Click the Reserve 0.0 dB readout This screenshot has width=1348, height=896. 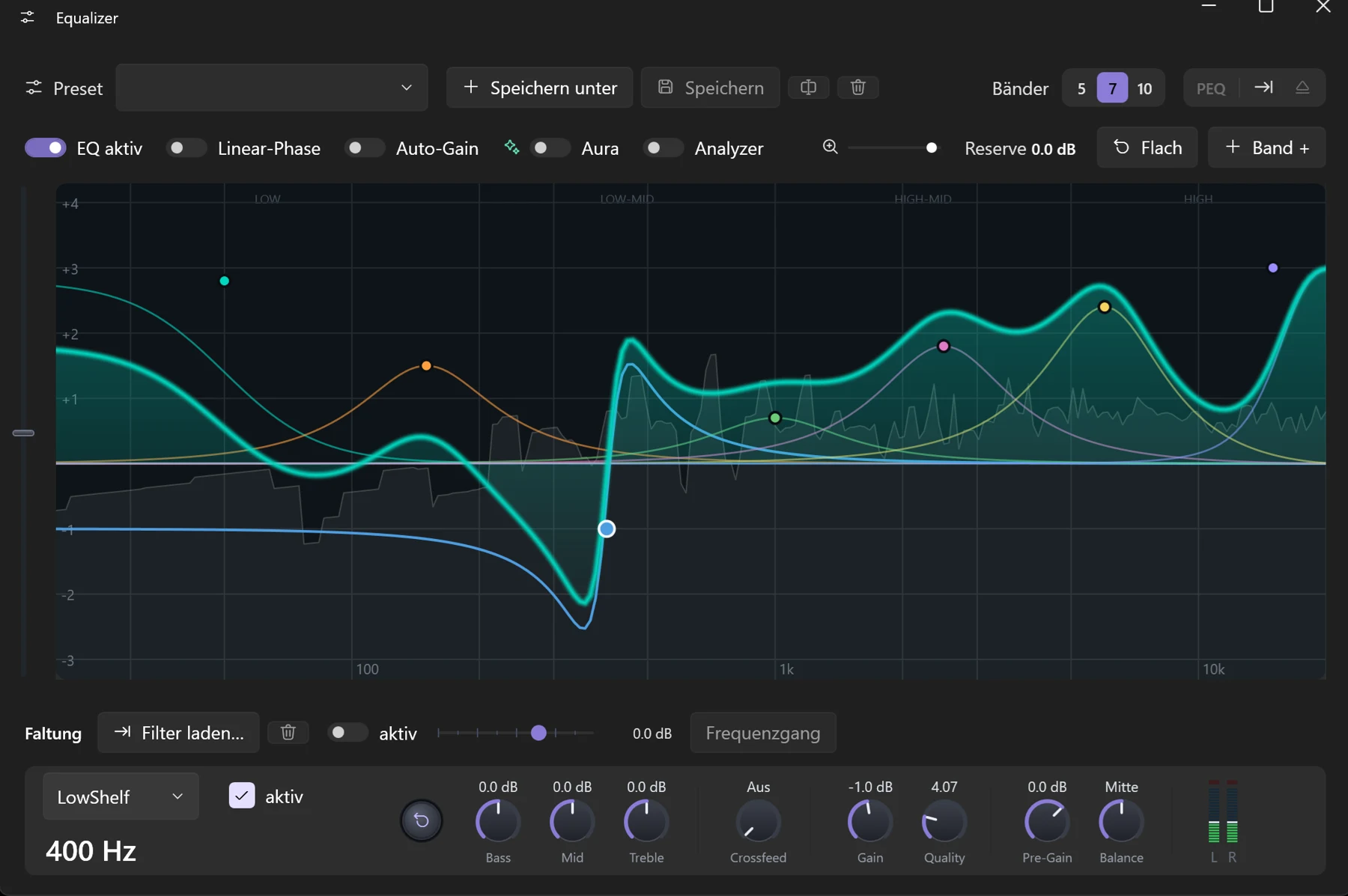click(x=1020, y=148)
